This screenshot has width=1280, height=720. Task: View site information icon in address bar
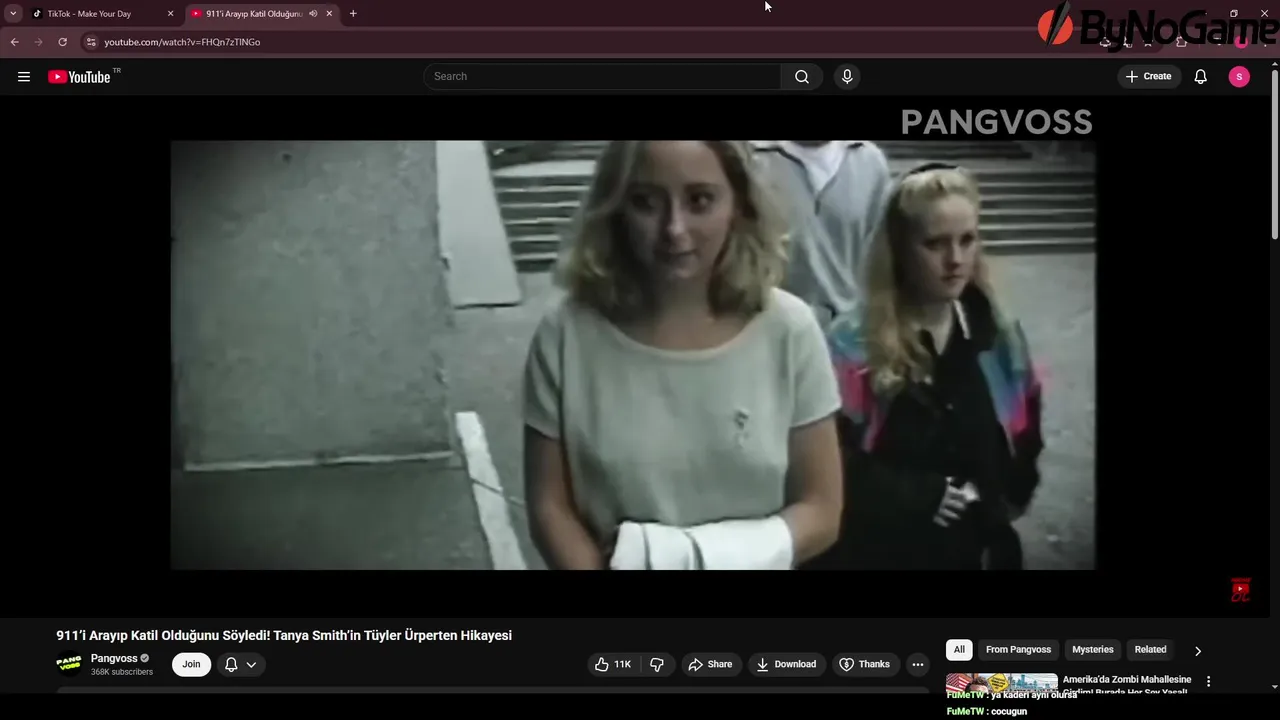90,42
